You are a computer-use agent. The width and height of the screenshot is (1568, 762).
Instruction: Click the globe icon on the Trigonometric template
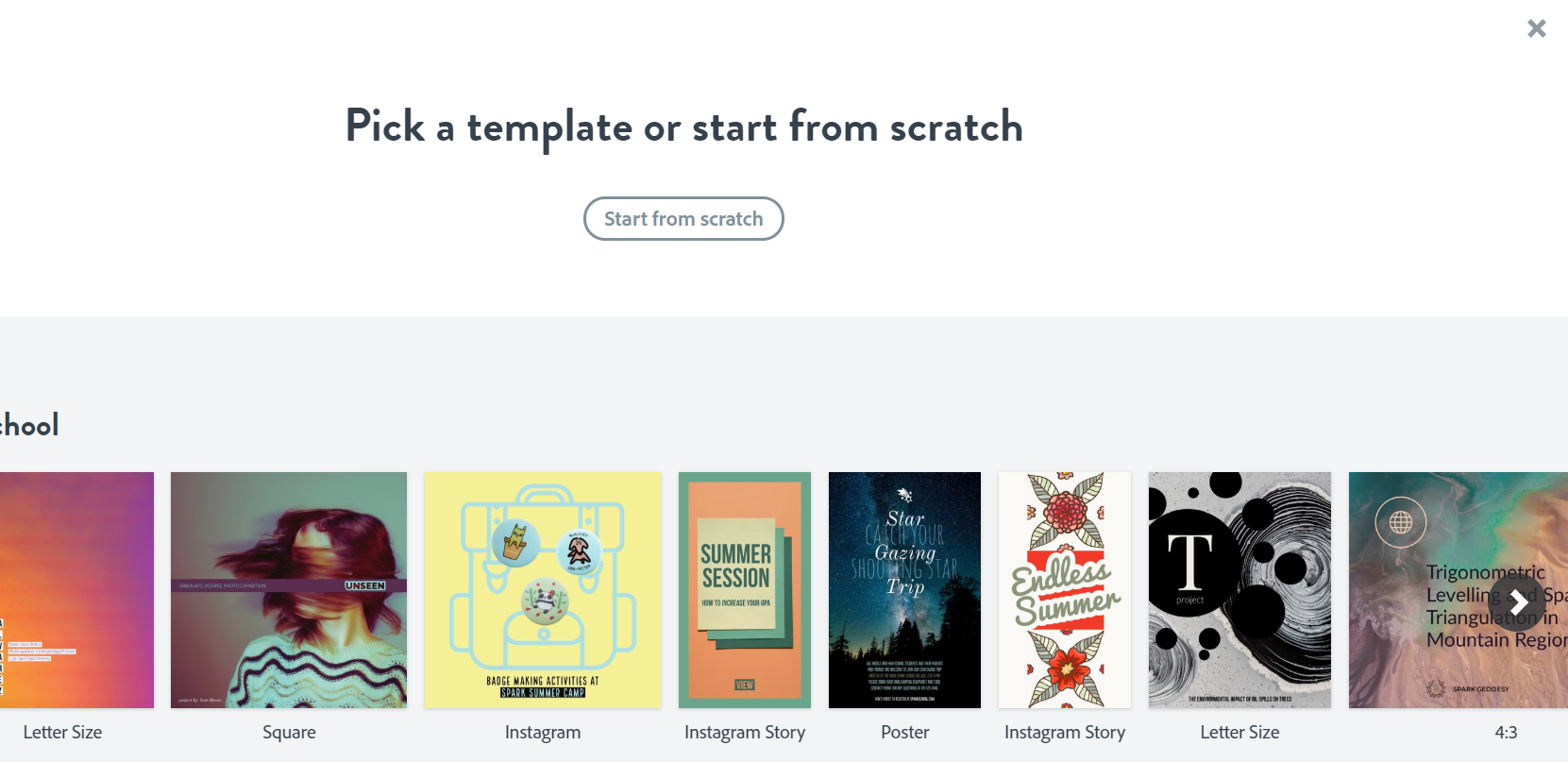[1401, 521]
